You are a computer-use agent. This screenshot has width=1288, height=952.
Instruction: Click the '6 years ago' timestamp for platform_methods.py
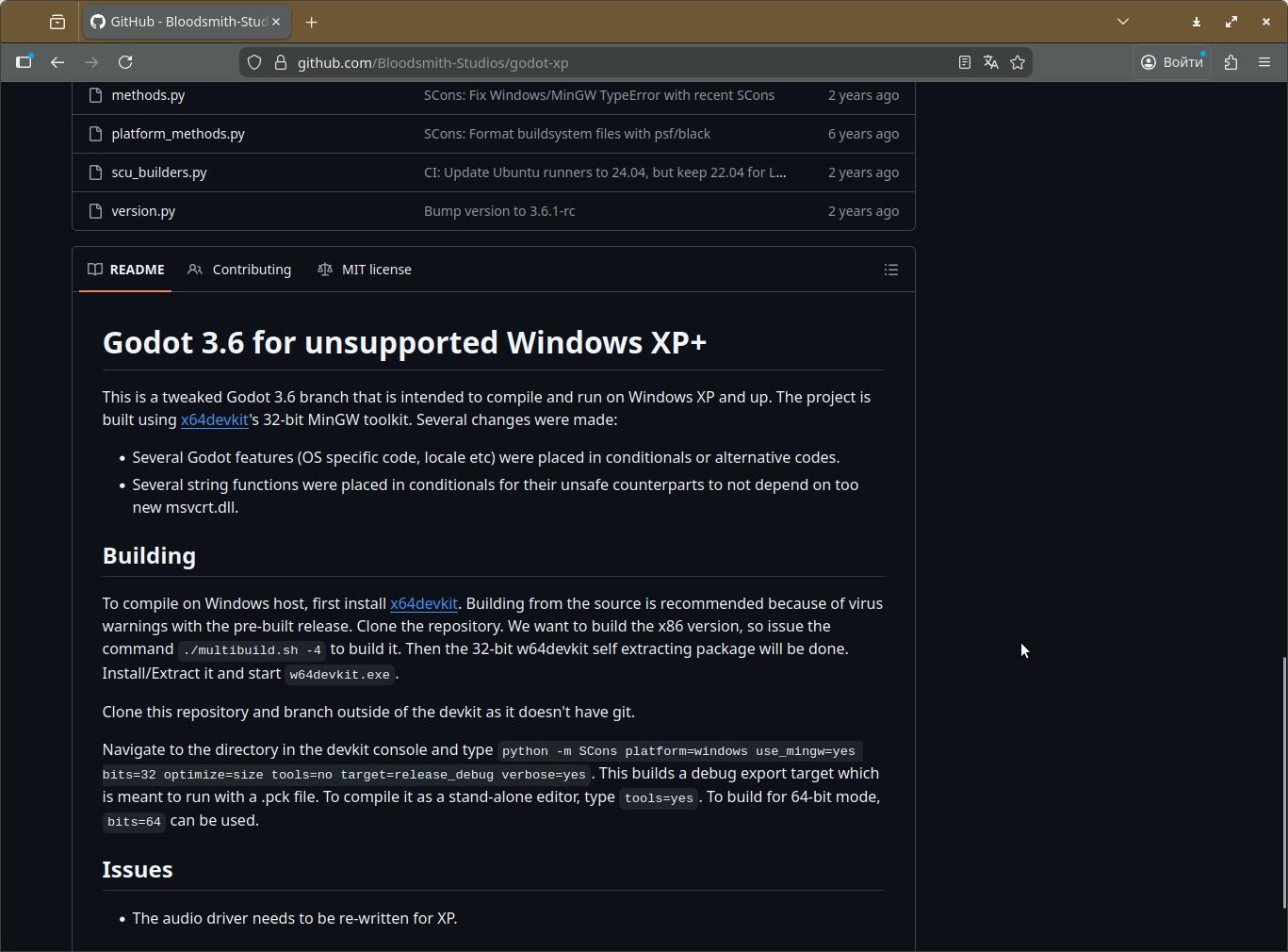point(863,134)
